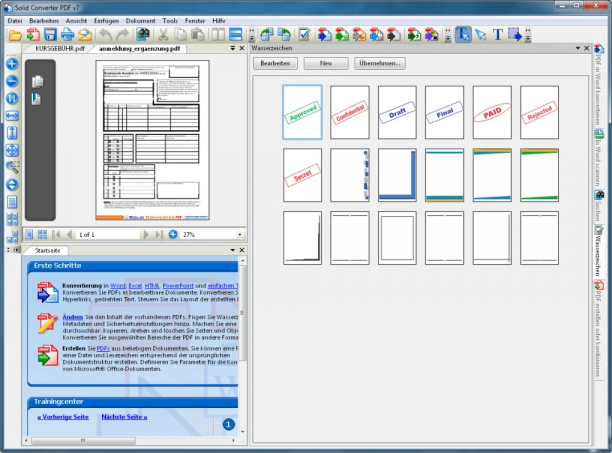Click the page number field 1 of 1
The image size is (612, 453).
108,234
